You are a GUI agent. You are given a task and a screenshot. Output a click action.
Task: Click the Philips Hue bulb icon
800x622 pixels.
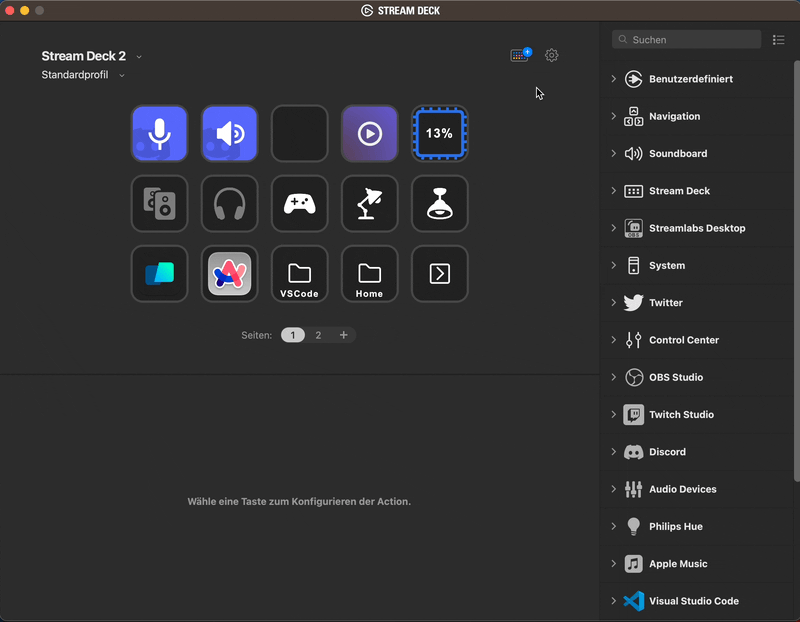click(634, 526)
